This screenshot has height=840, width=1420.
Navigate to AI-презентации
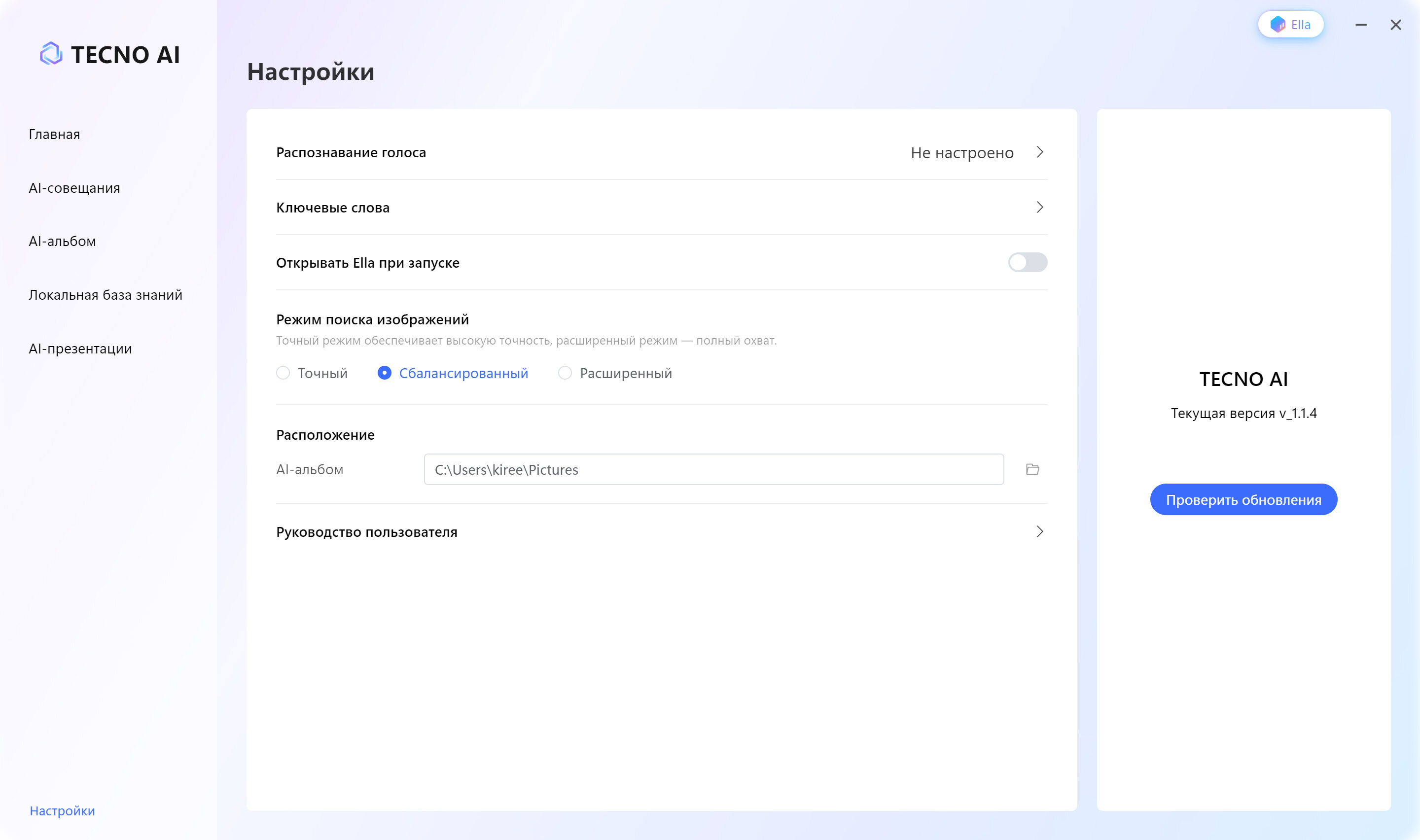pyautogui.click(x=80, y=349)
